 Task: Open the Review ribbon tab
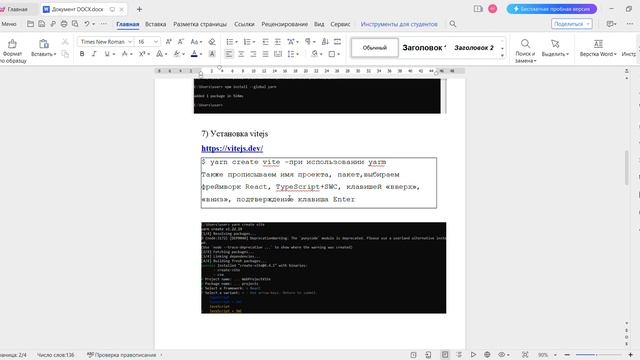click(x=284, y=24)
